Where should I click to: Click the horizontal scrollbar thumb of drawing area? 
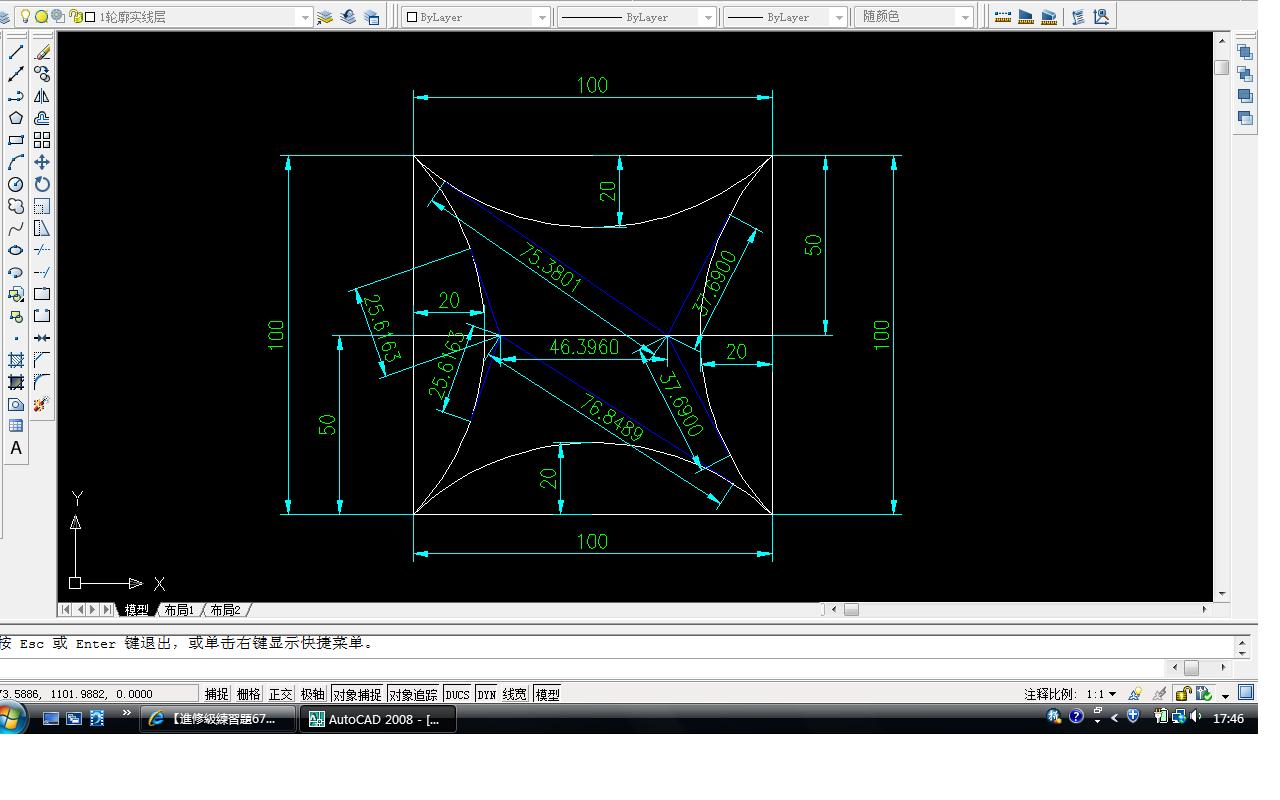coord(851,609)
